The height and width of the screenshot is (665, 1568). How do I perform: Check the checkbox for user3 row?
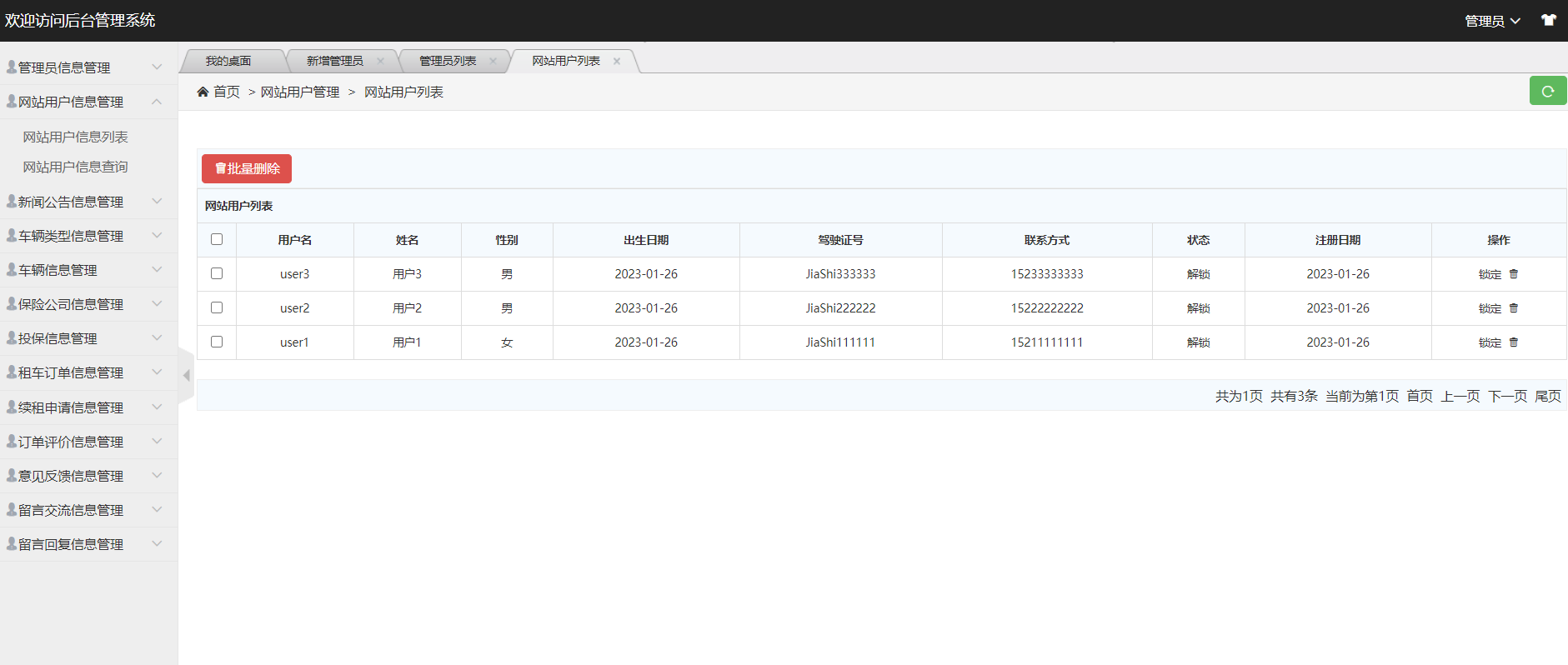[x=217, y=273]
